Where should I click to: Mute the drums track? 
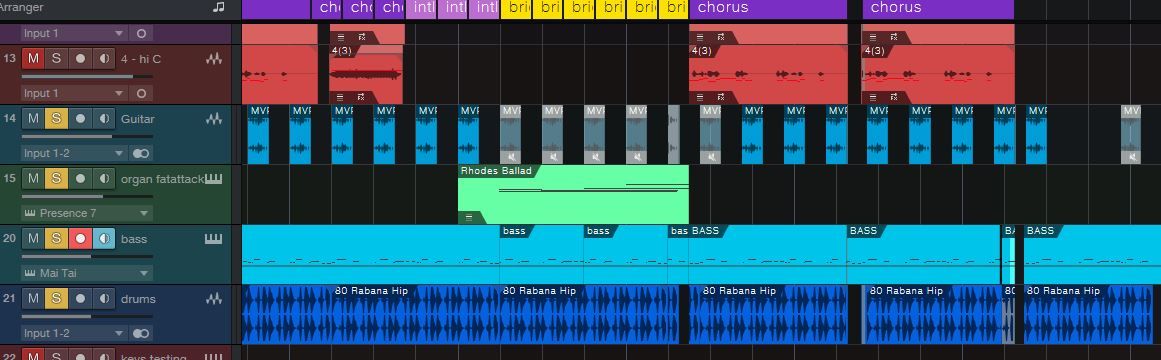(32, 299)
